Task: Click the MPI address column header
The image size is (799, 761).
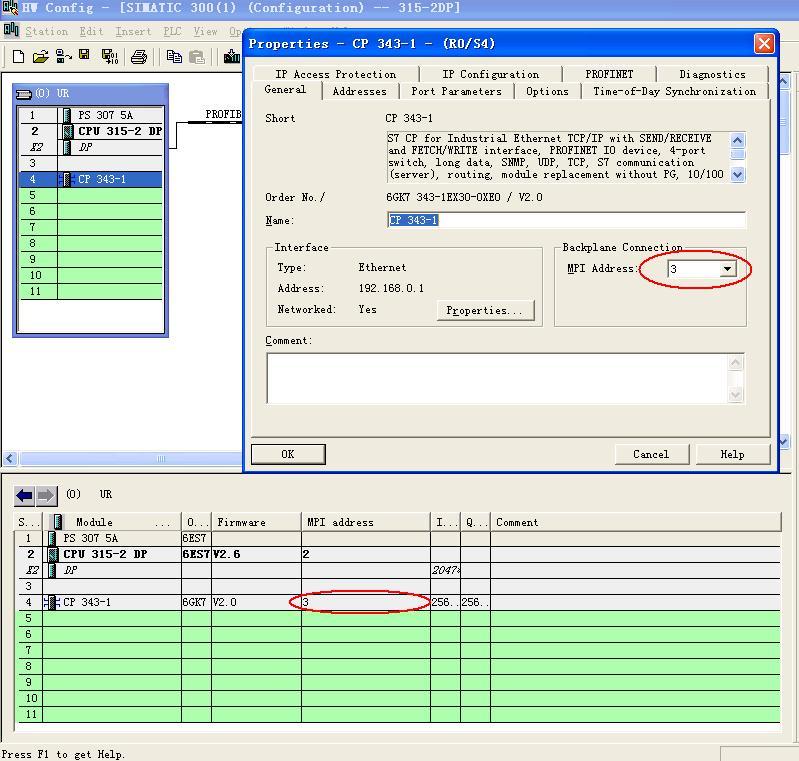Action: (366, 522)
